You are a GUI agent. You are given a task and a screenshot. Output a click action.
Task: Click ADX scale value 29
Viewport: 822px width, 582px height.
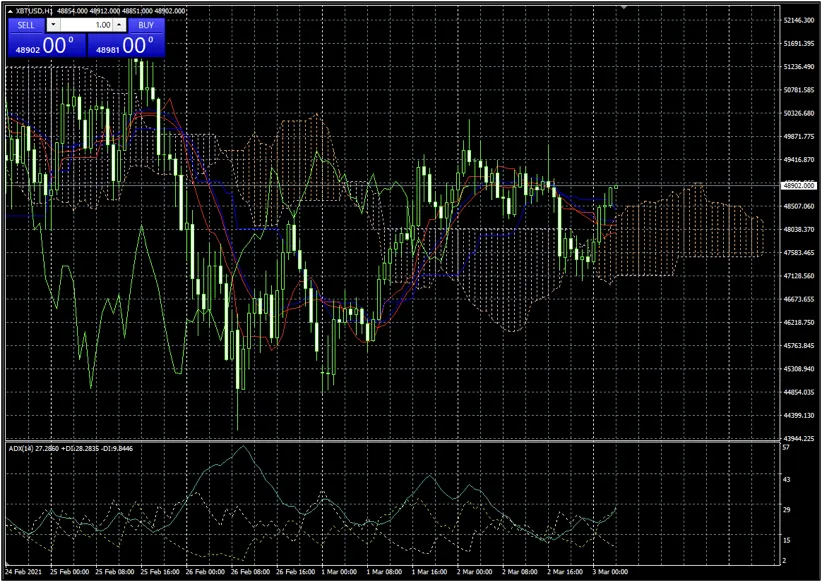coord(786,510)
